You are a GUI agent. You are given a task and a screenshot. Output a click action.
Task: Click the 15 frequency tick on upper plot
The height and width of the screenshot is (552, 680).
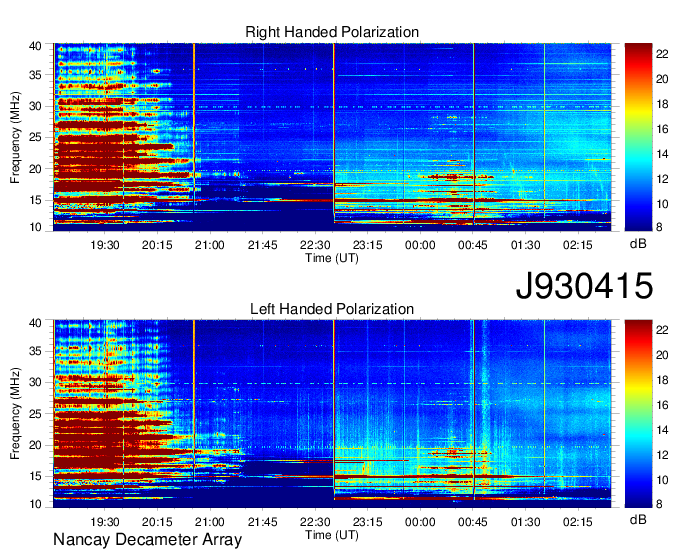pyautogui.click(x=36, y=200)
